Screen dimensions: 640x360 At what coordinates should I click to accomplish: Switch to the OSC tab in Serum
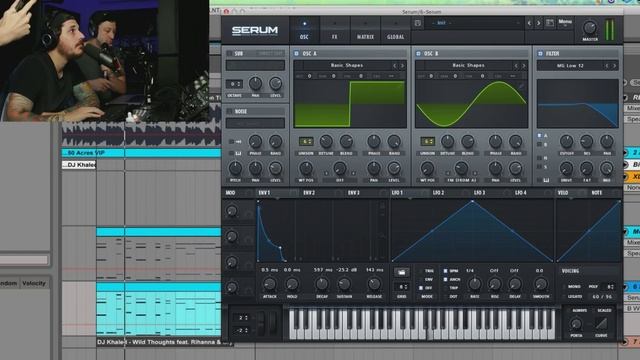304,30
